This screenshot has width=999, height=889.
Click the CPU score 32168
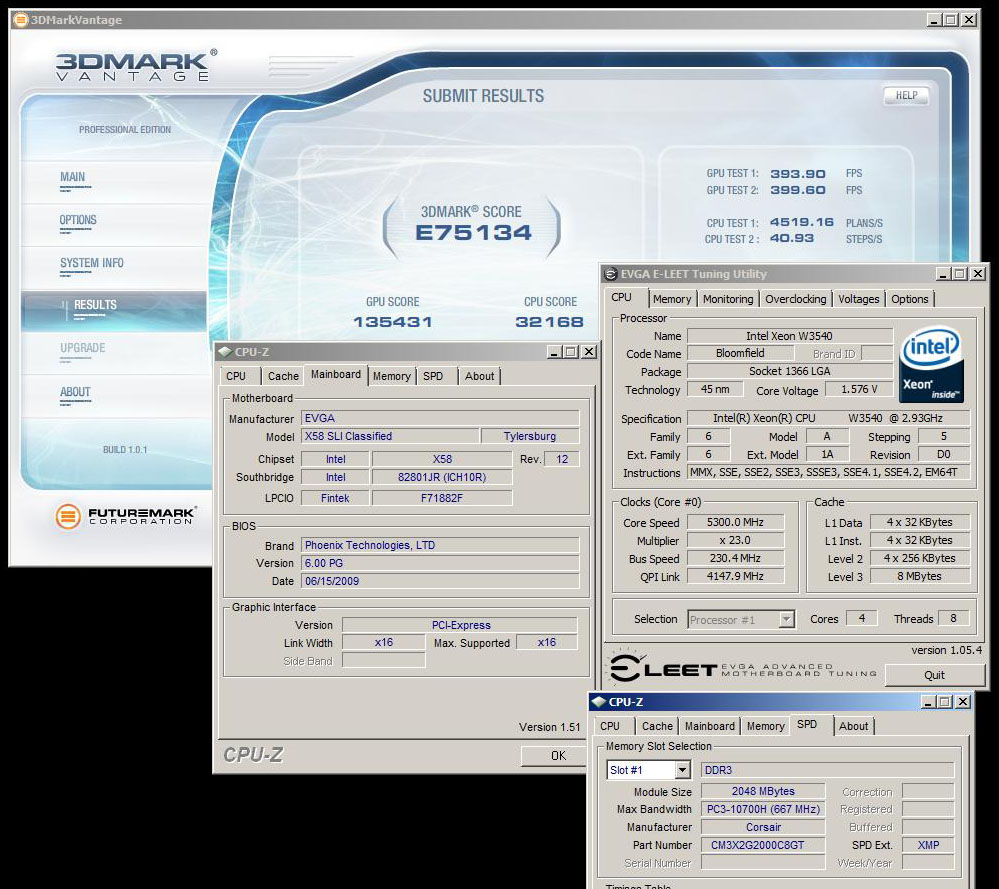coord(549,322)
